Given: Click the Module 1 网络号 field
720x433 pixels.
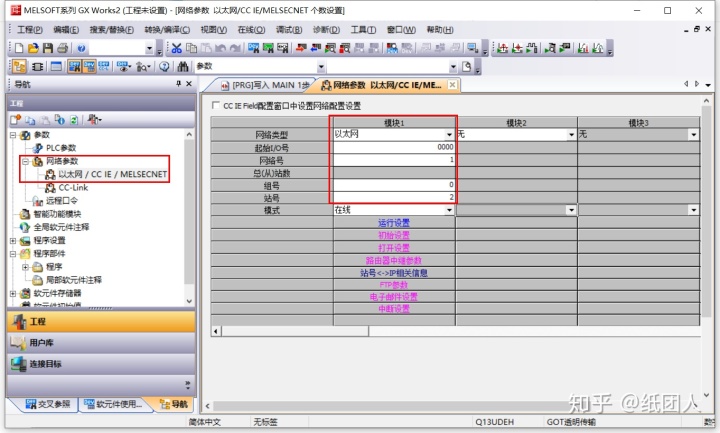Looking at the screenshot, I should point(394,160).
